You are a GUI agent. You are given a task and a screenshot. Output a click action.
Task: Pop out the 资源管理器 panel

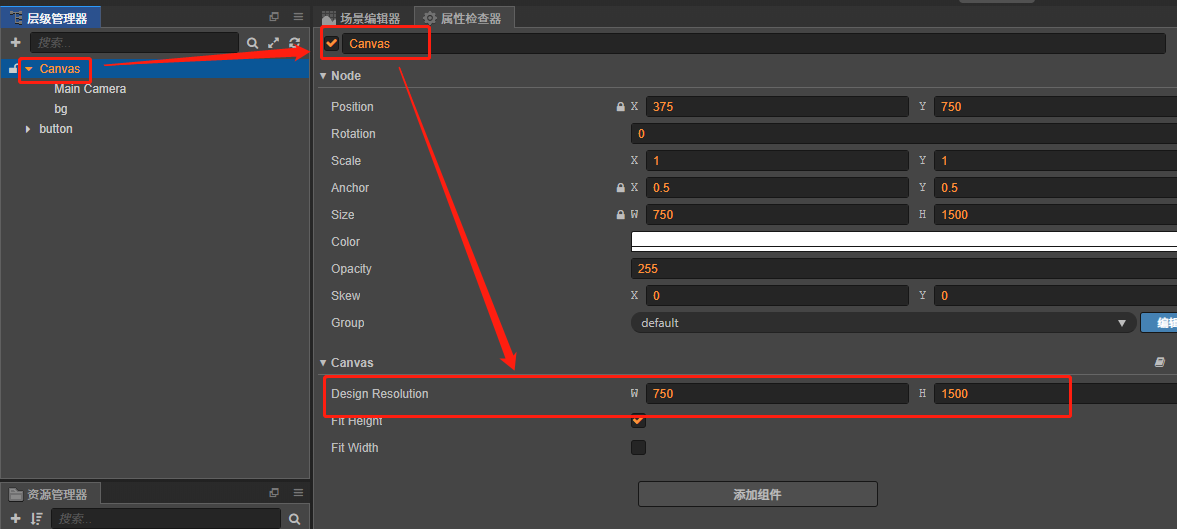pyautogui.click(x=274, y=493)
